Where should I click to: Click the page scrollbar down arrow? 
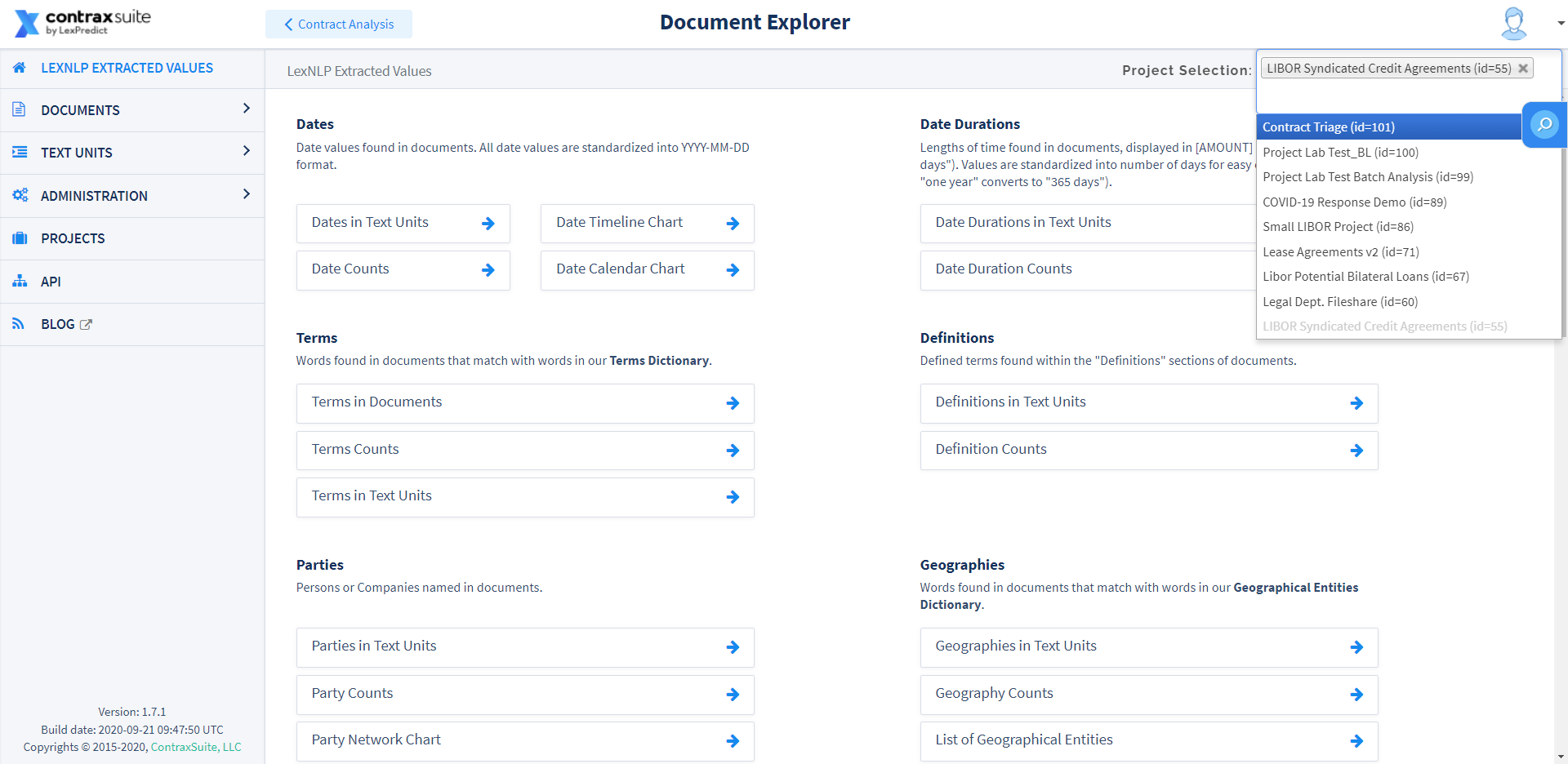point(1561,757)
